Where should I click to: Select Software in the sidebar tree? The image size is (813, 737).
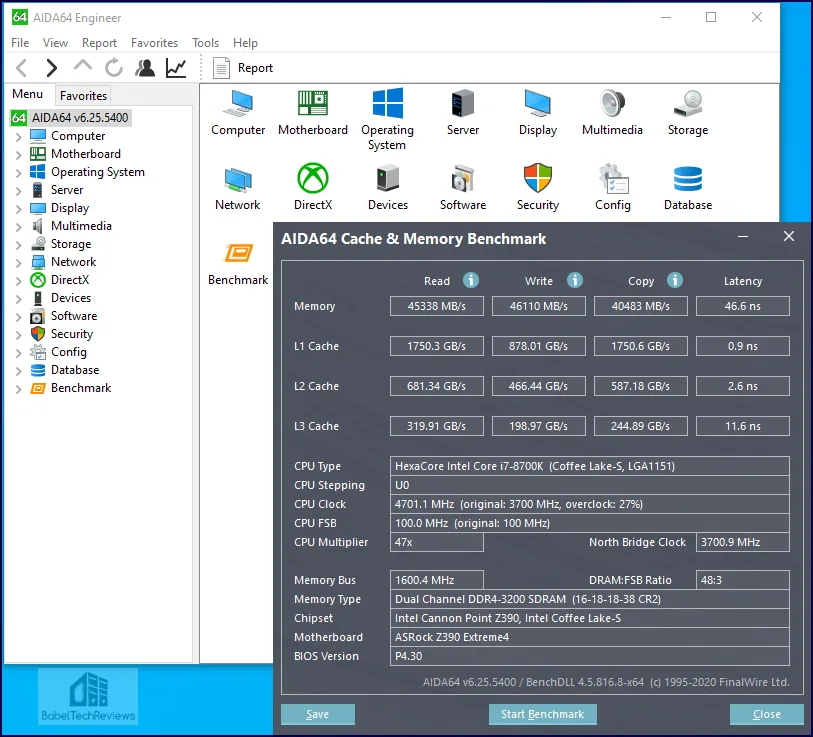(x=64, y=316)
